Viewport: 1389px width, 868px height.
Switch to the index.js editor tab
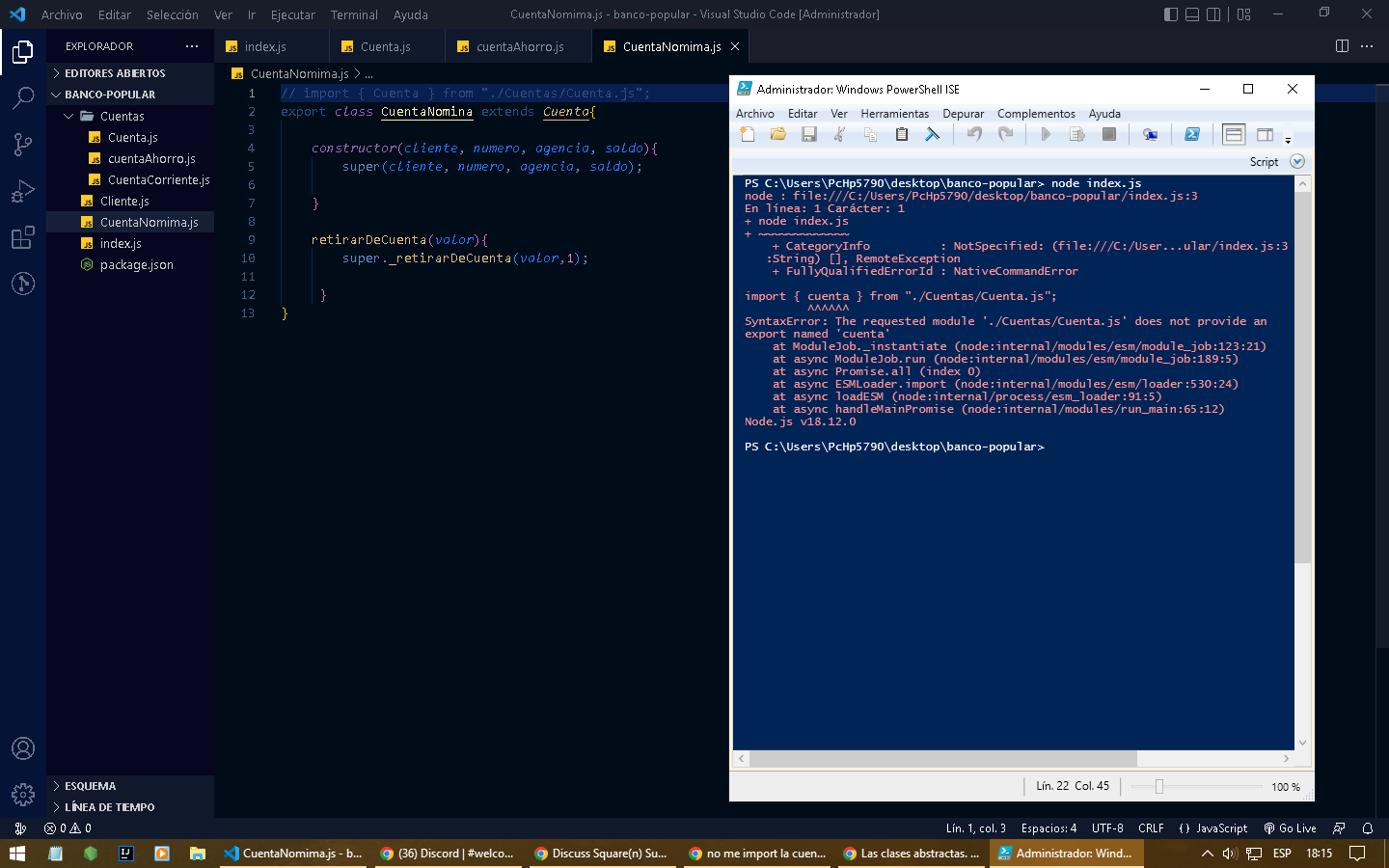pos(271,46)
